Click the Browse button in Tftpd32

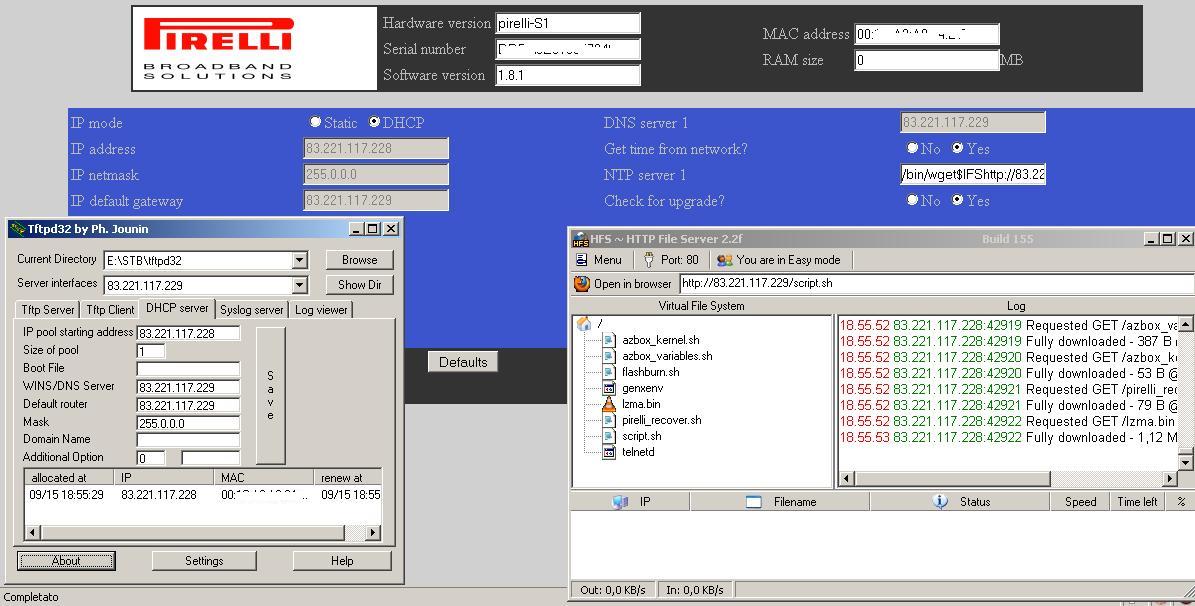point(360,260)
